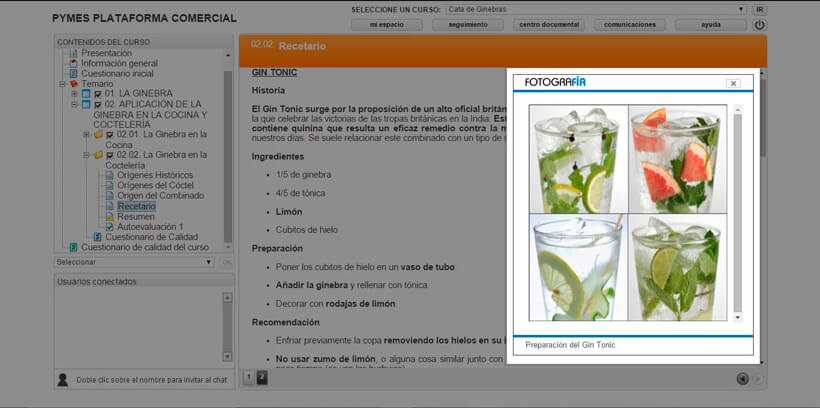Toggle the checkbox for 02.02. La Ginebra en la Coctelería
Screen dimensions: 820x408
[x=110, y=155]
